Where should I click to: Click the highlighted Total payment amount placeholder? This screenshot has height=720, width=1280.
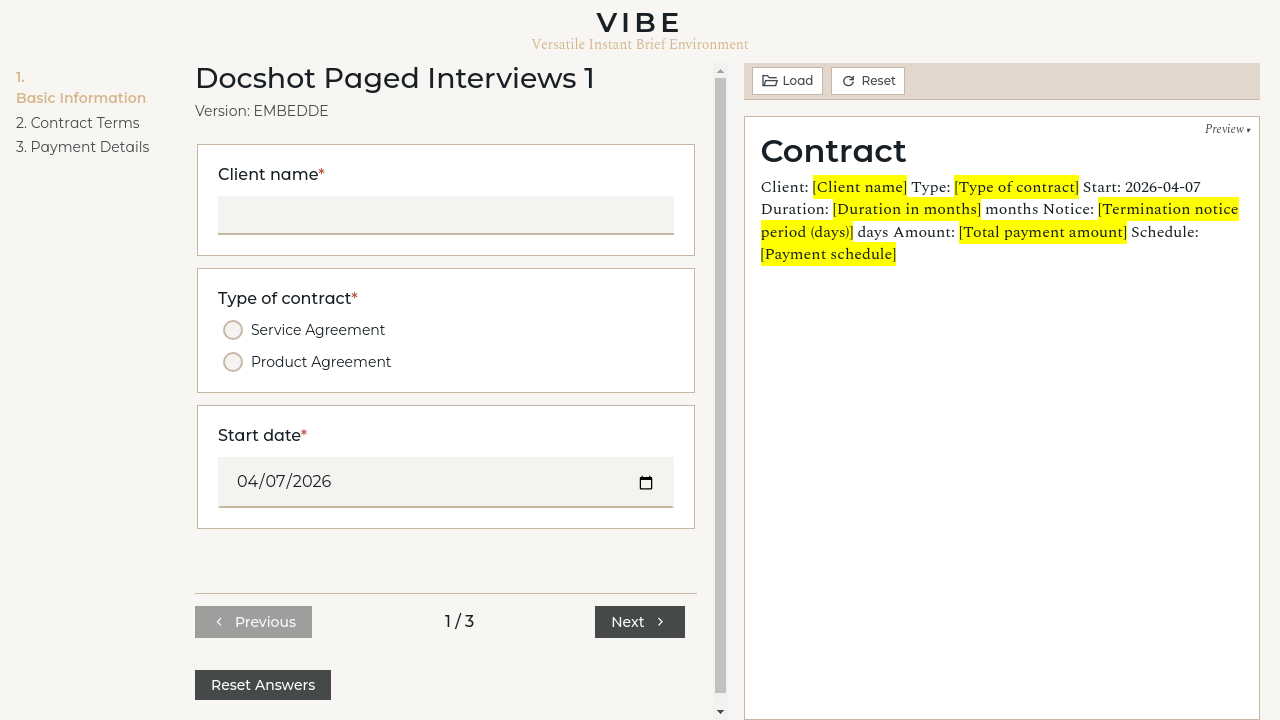click(1043, 232)
